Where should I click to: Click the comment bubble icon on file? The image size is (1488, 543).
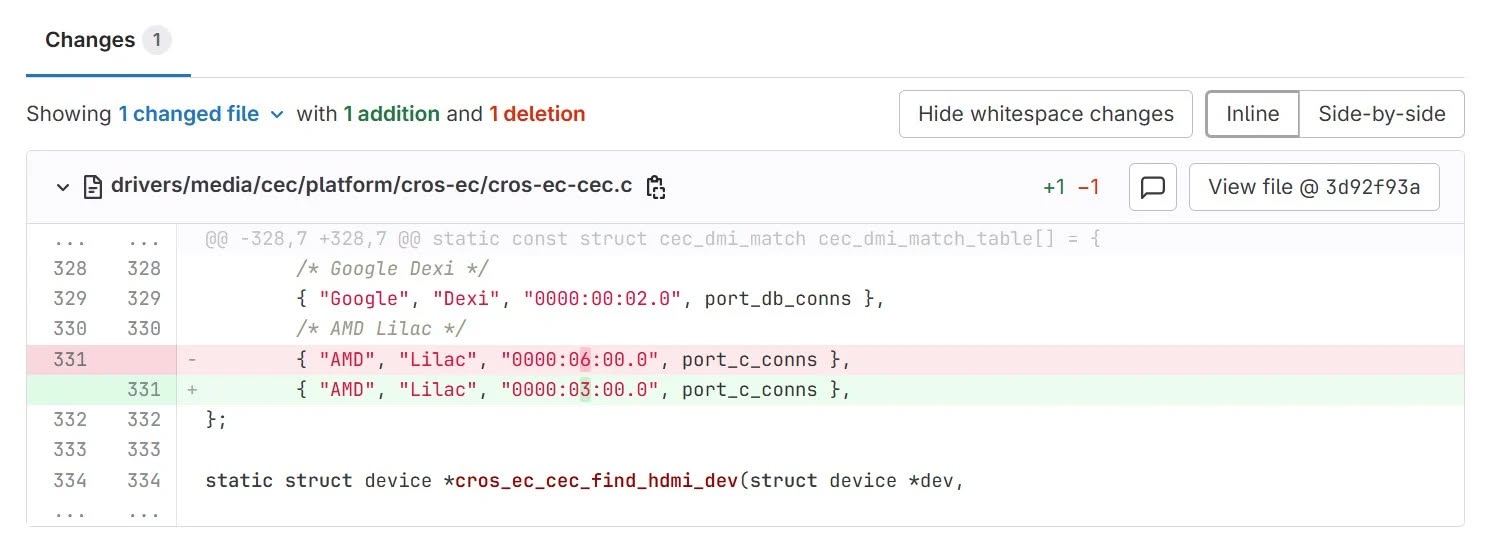coord(1152,187)
